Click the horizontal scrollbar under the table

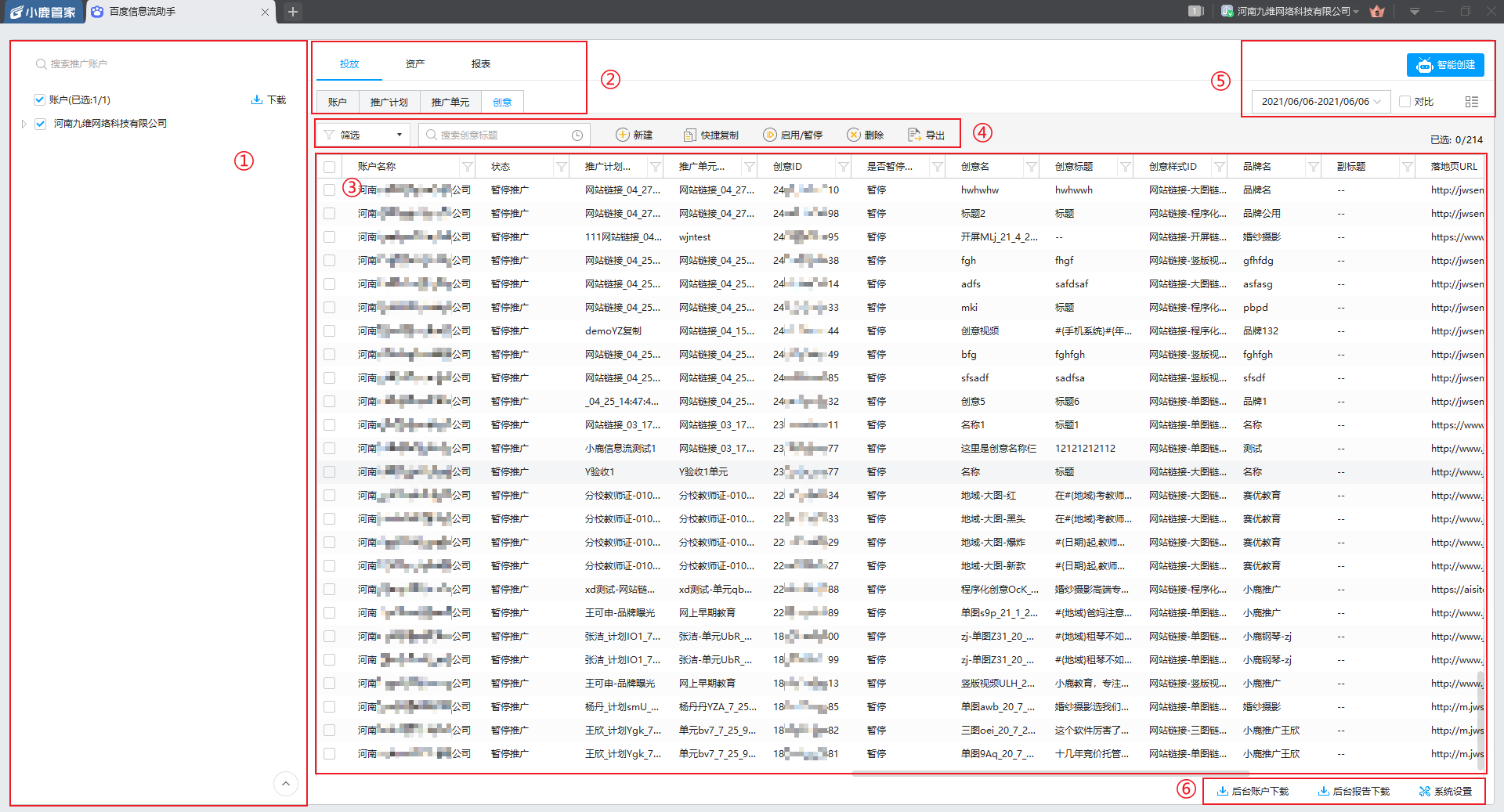click(1051, 773)
